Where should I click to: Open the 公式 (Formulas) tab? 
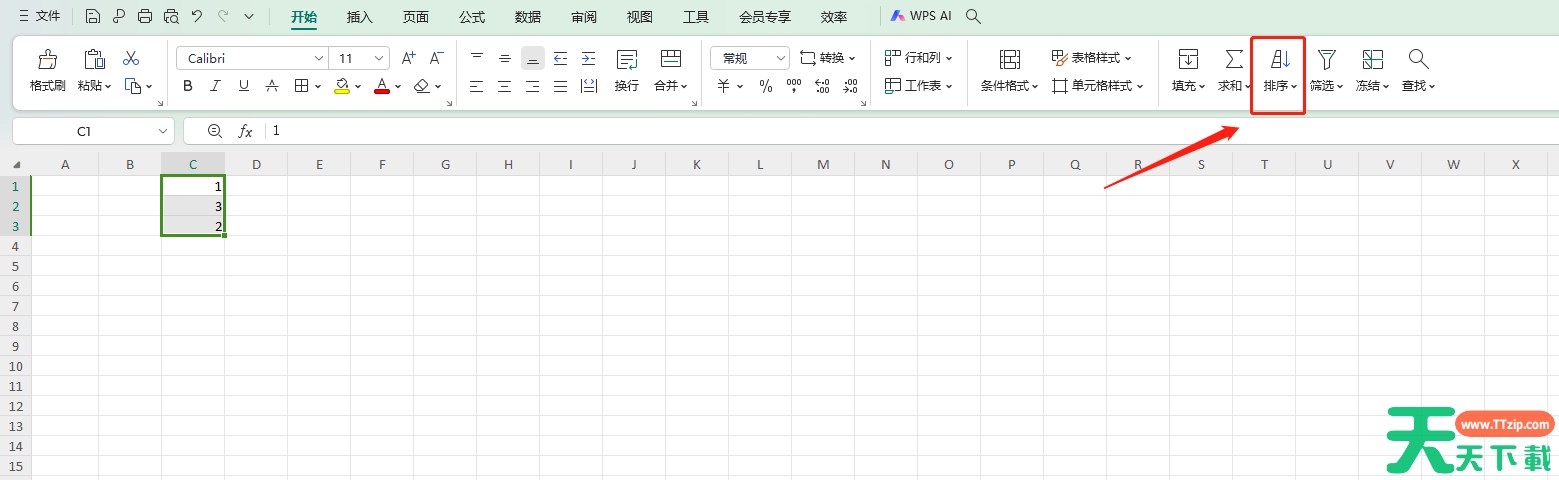click(472, 17)
